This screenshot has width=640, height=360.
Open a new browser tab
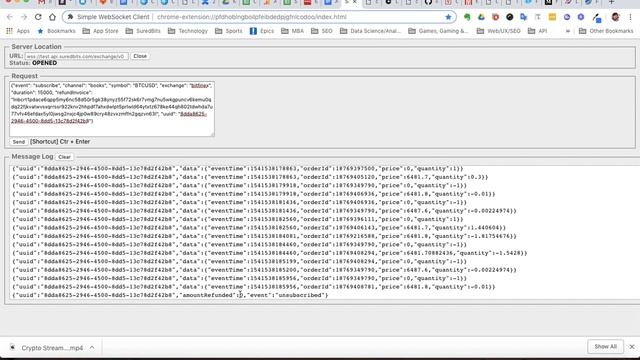point(611,2)
